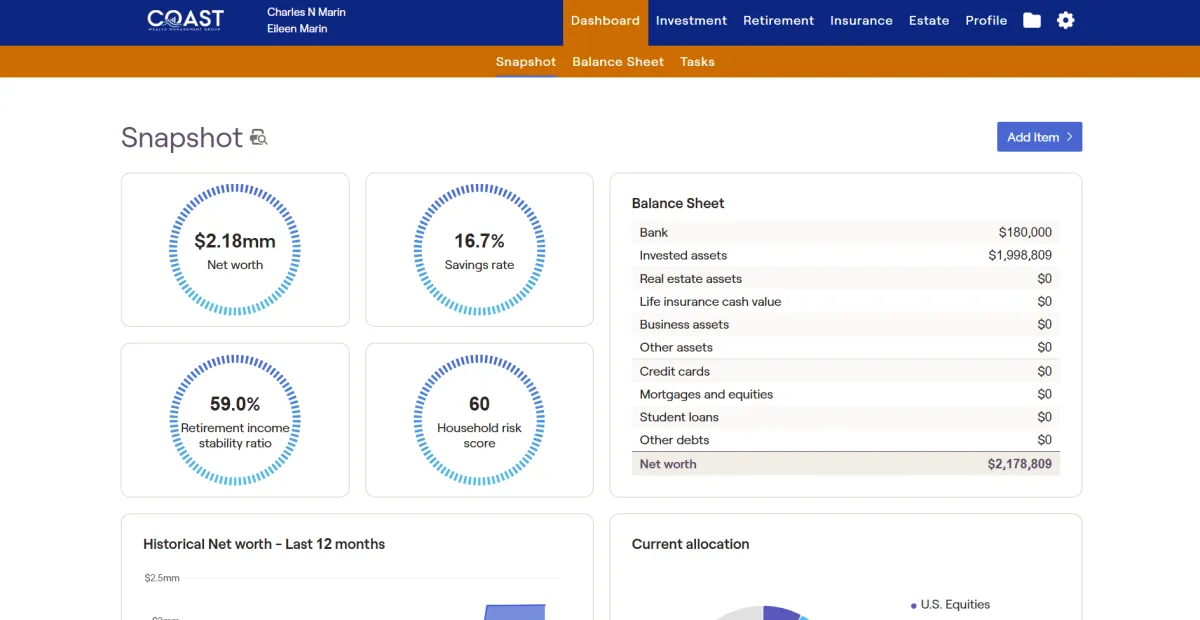Switch to the Tasks tab
Viewport: 1200px width, 620px height.
[697, 62]
